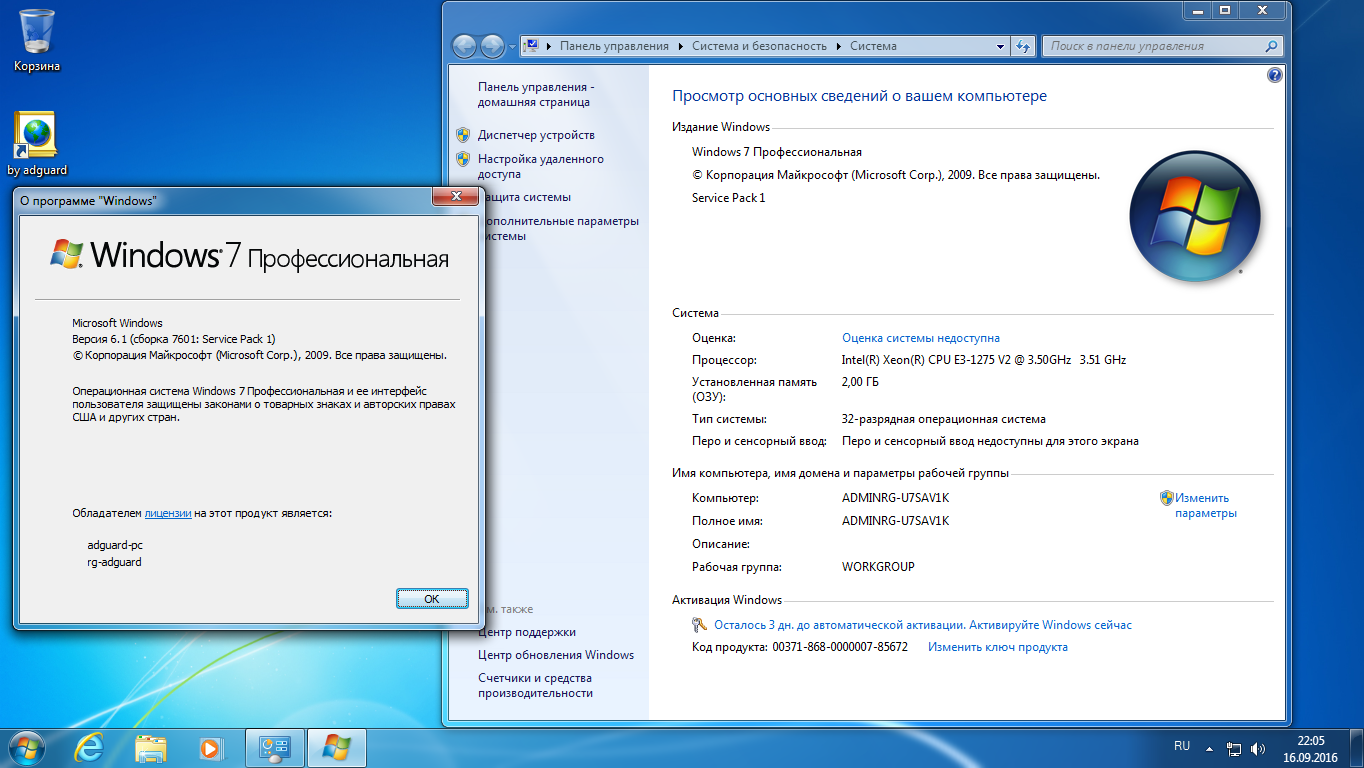This screenshot has height=768, width=1364.
Task: Expand arrow after 'Система и безопасность' breadcrumb
Action: tap(839, 46)
